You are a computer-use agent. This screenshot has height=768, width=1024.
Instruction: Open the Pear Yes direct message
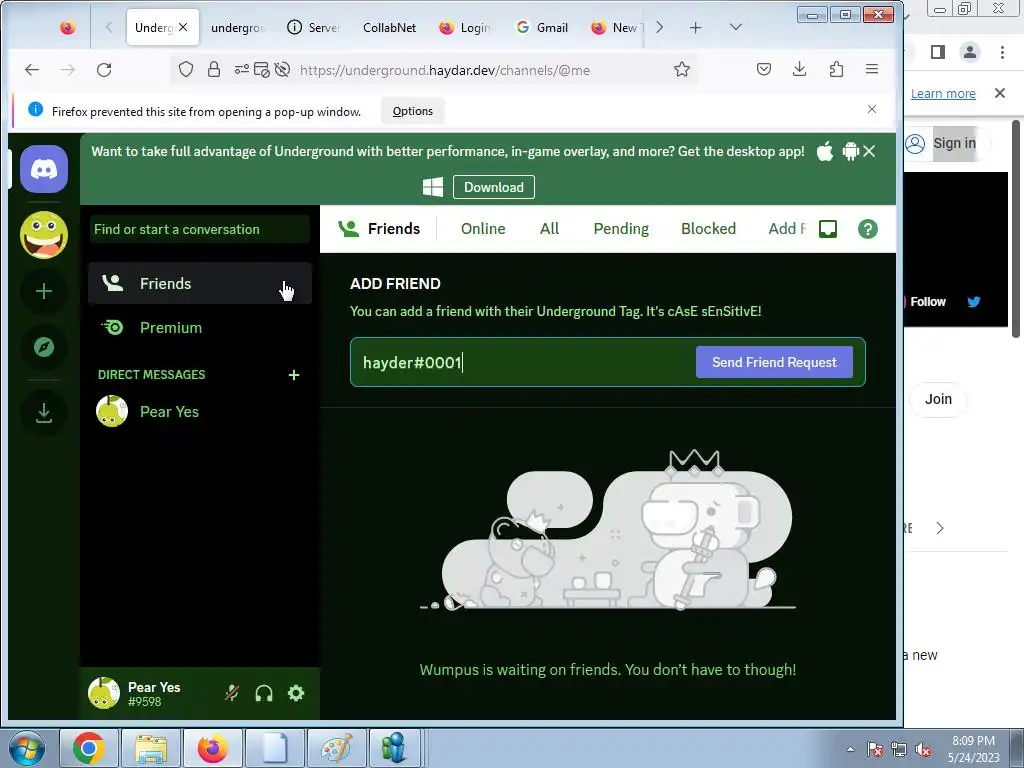point(200,411)
